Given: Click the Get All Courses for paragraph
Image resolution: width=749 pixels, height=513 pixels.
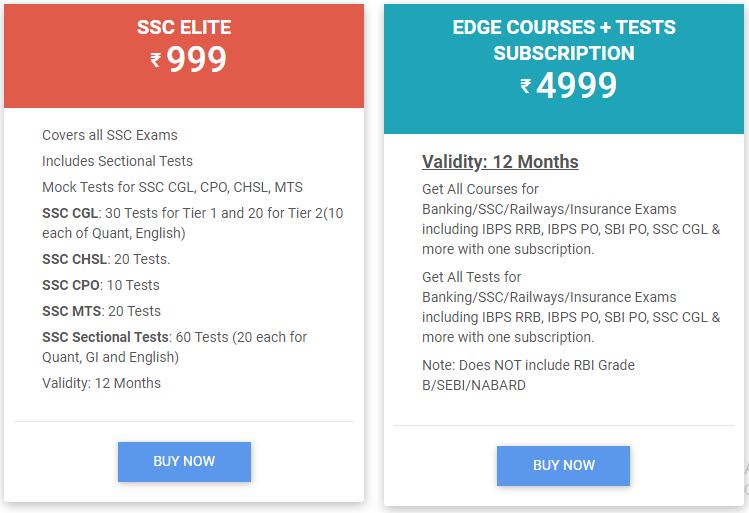Looking at the screenshot, I should 571,219.
